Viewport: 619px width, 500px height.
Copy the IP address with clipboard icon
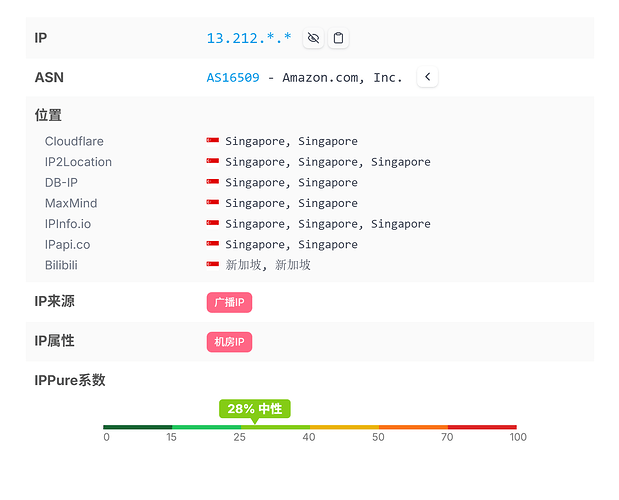(339, 38)
